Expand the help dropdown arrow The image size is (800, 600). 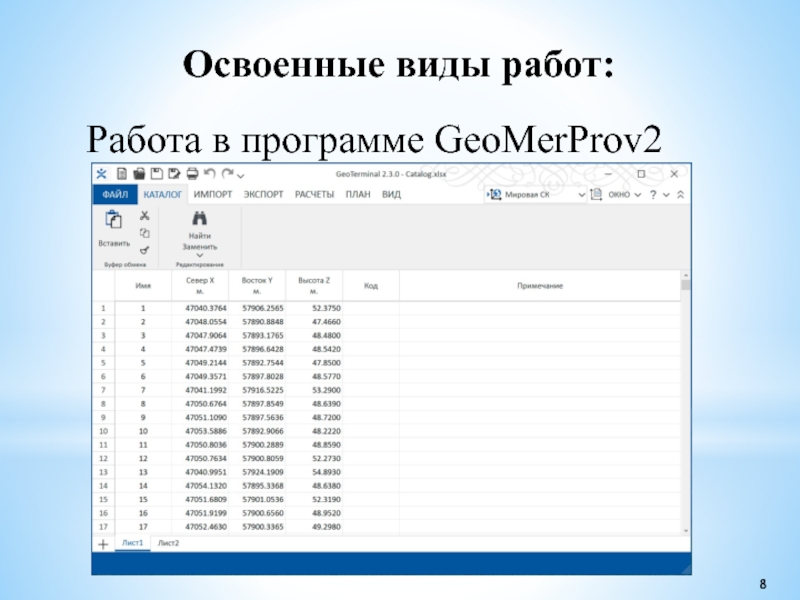[x=666, y=195]
